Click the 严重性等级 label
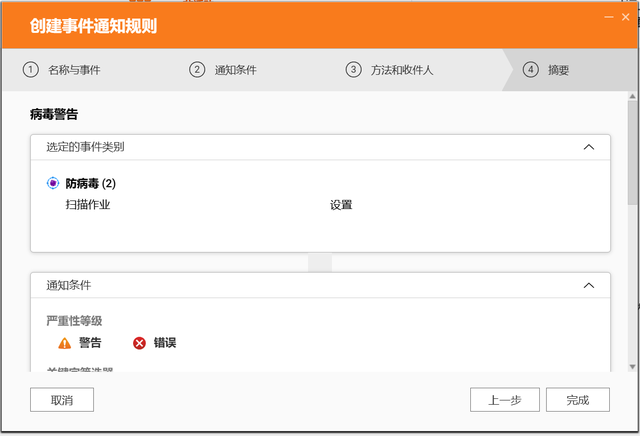640x436 pixels. click(x=74, y=321)
